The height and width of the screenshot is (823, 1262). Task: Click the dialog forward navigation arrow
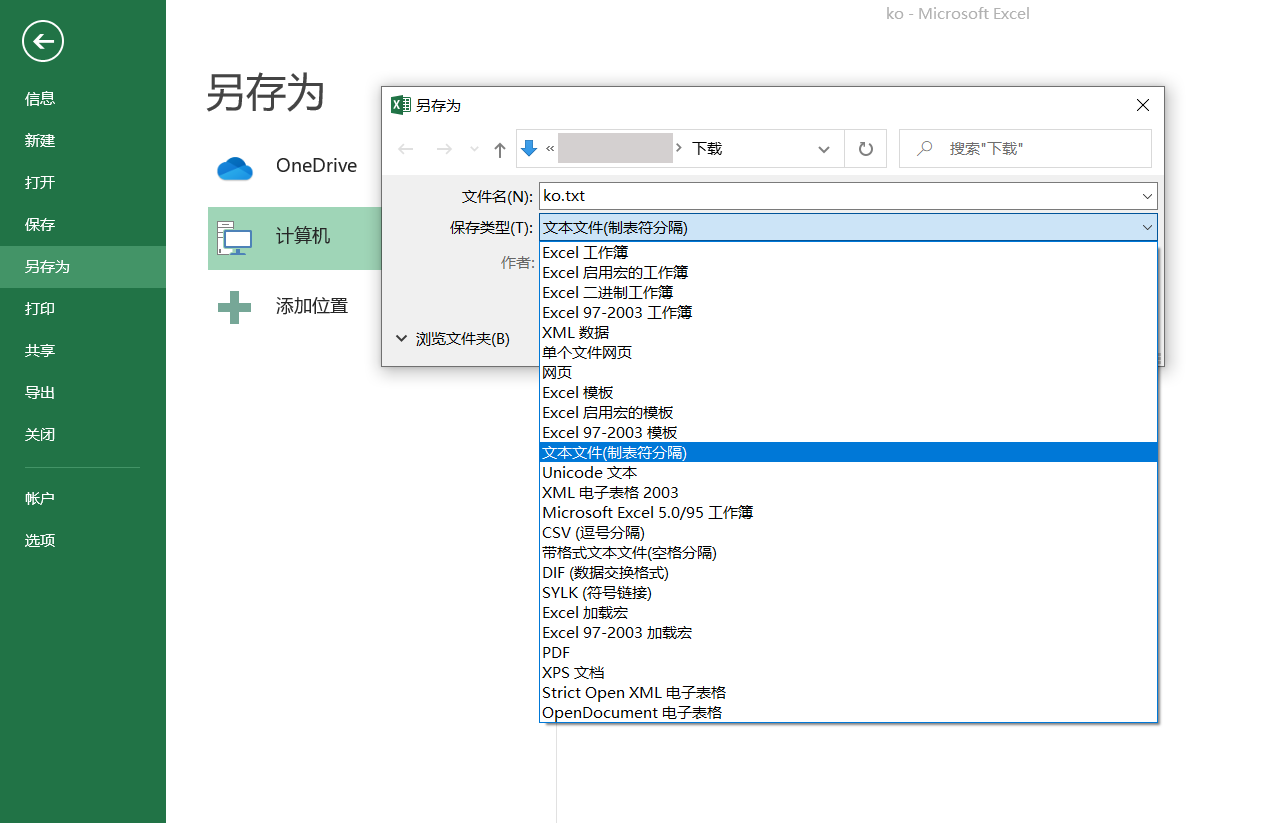444,149
